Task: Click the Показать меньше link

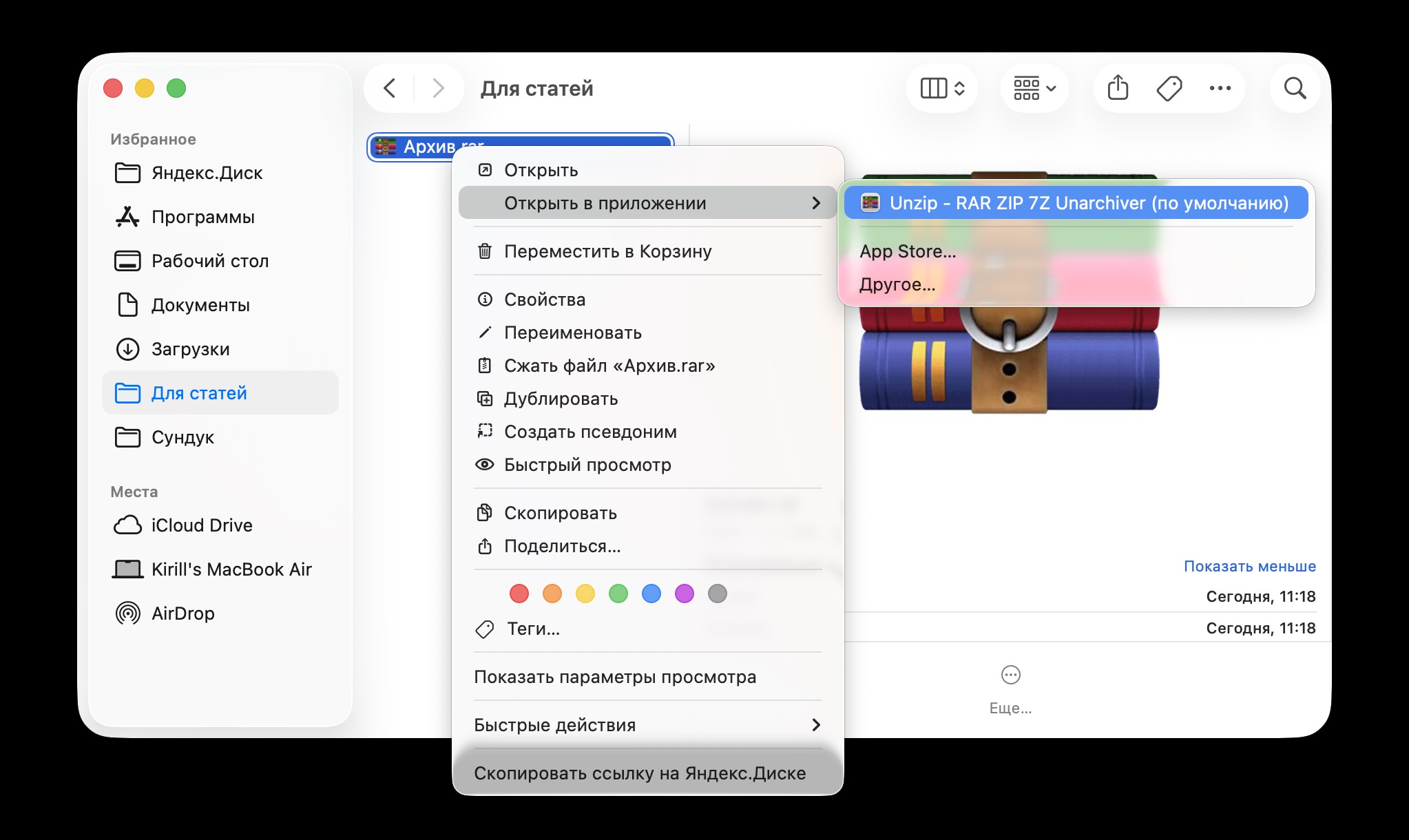Action: tap(1250, 566)
